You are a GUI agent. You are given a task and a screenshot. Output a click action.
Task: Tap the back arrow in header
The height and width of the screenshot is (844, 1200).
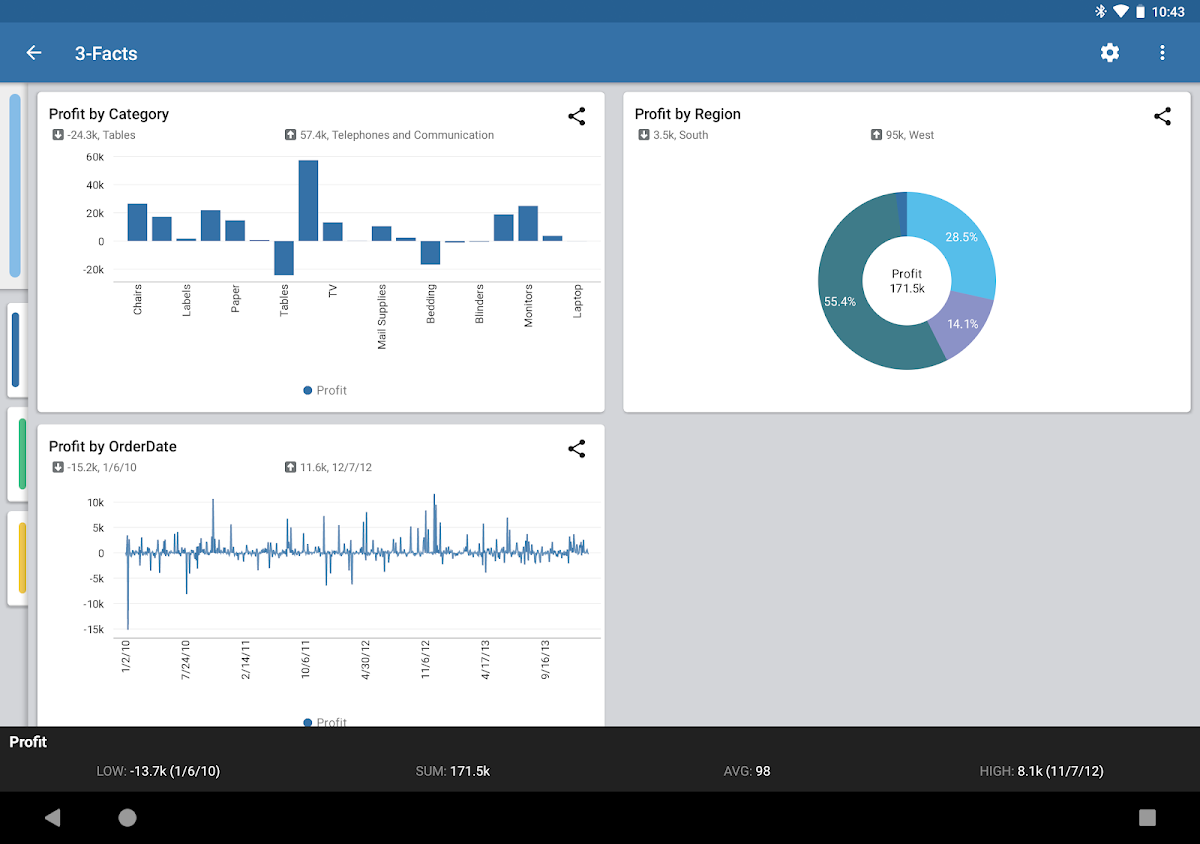[34, 53]
